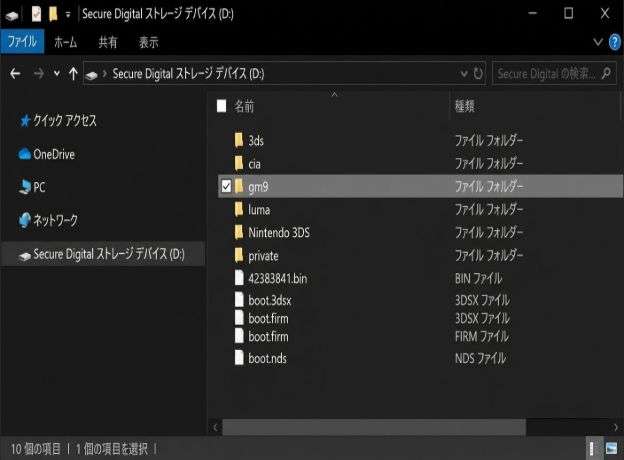Image resolution: width=624 pixels, height=460 pixels.
Task: Click the luma folder icon
Action: coord(239,209)
